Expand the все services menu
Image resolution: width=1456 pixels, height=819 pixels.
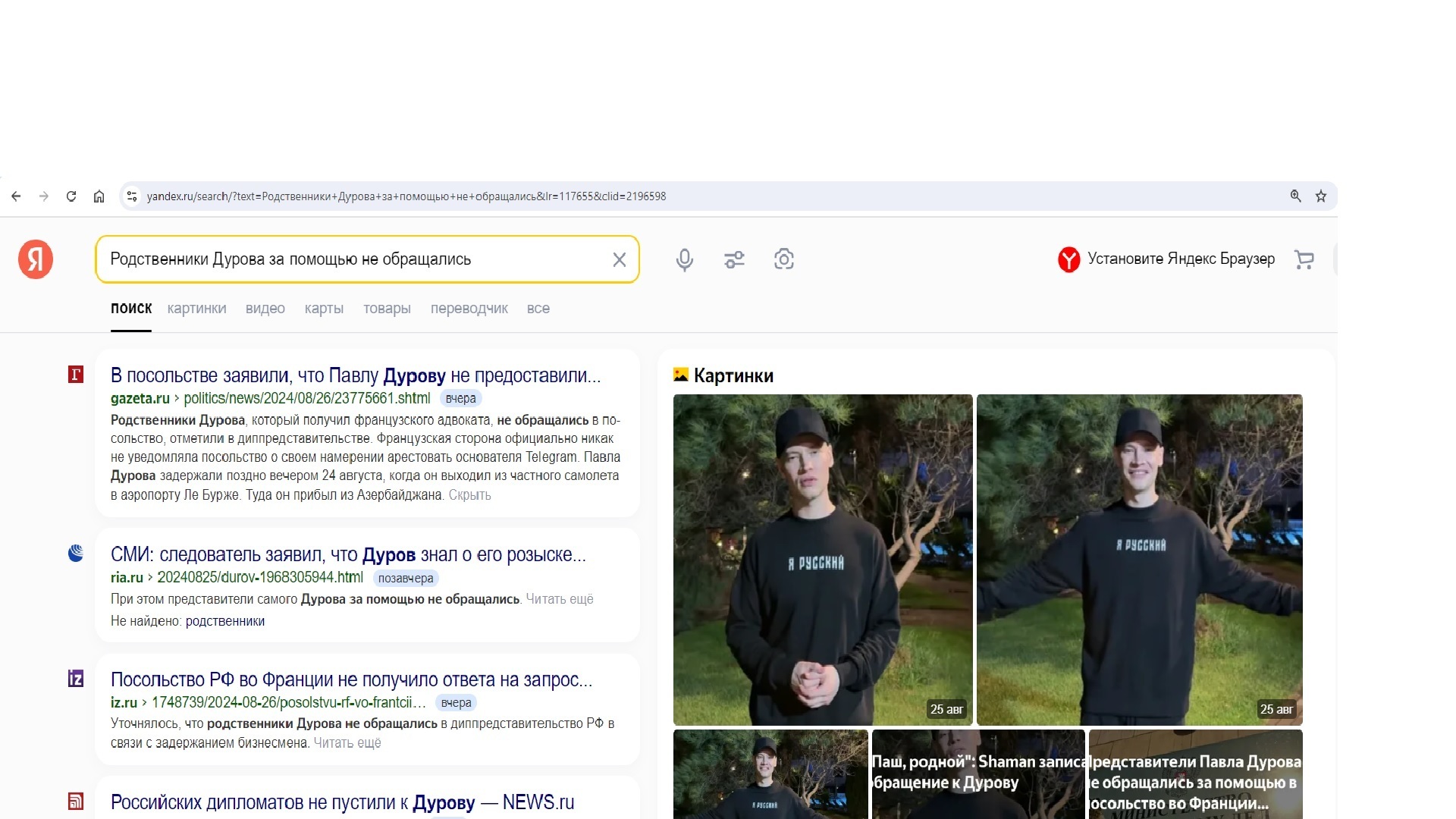tap(538, 309)
